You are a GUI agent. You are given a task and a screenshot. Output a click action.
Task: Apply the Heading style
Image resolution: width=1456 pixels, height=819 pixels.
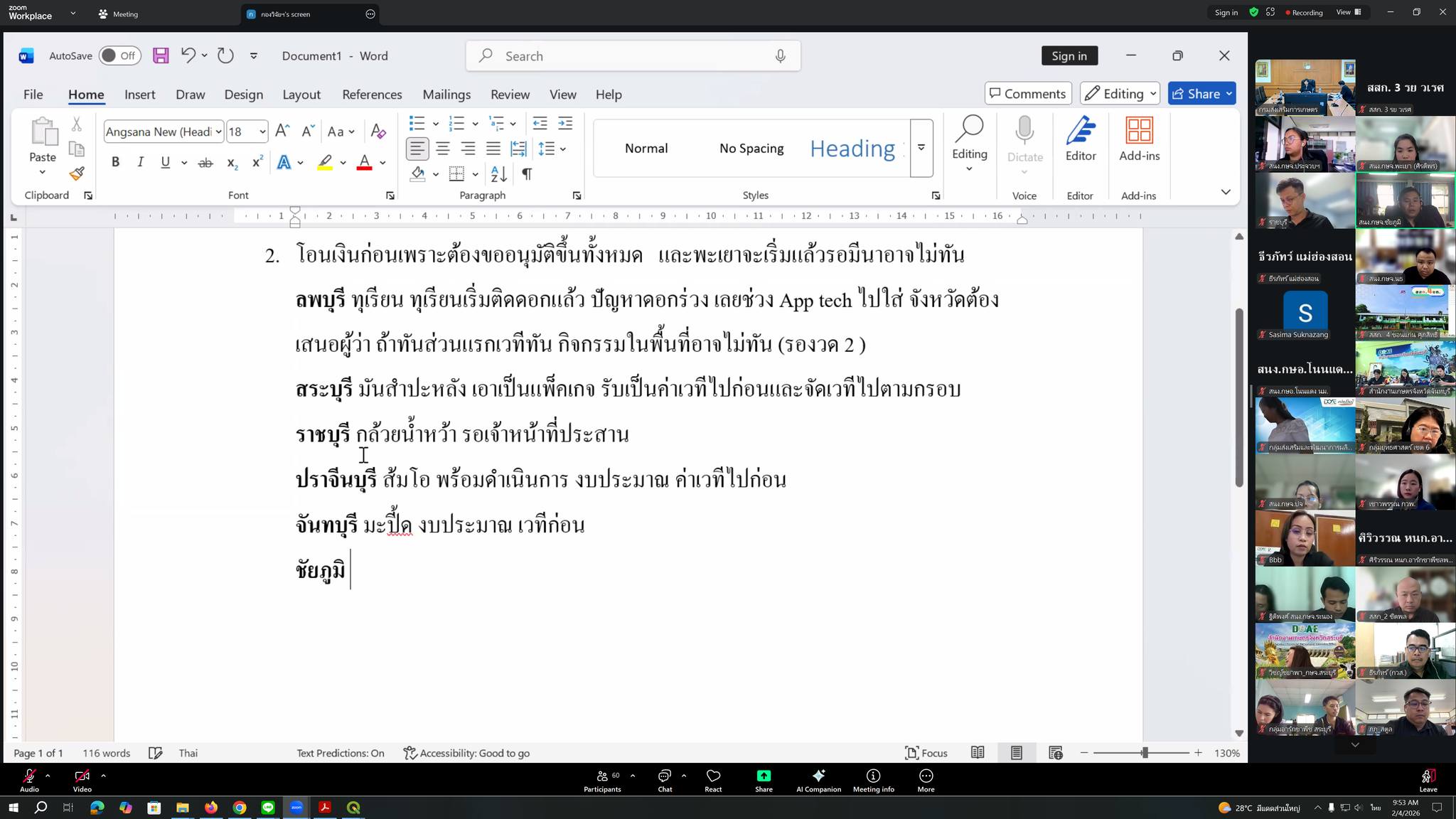(x=852, y=149)
